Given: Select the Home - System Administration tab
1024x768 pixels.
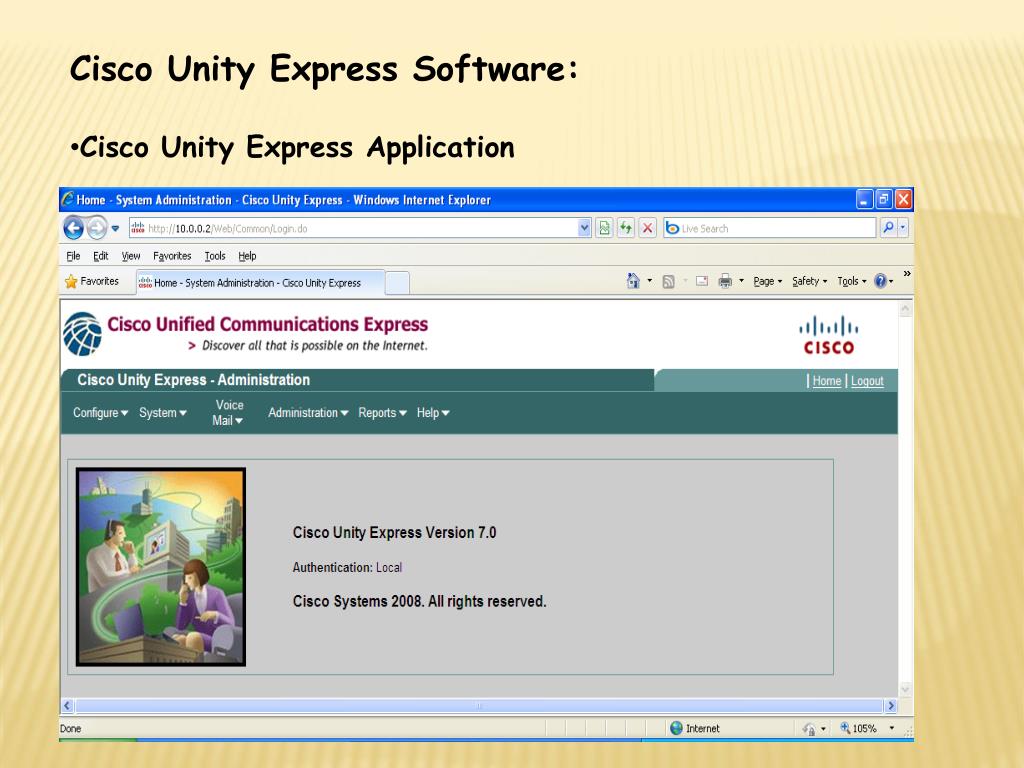Looking at the screenshot, I should click(260, 283).
